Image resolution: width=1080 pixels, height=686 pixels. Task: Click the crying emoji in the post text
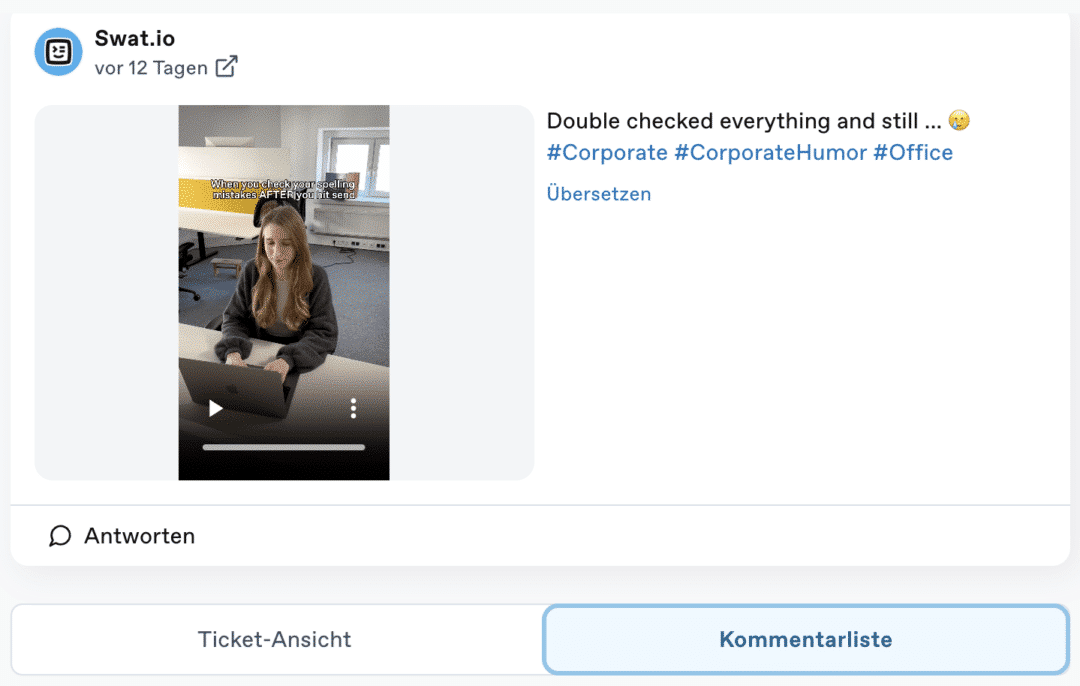click(959, 122)
